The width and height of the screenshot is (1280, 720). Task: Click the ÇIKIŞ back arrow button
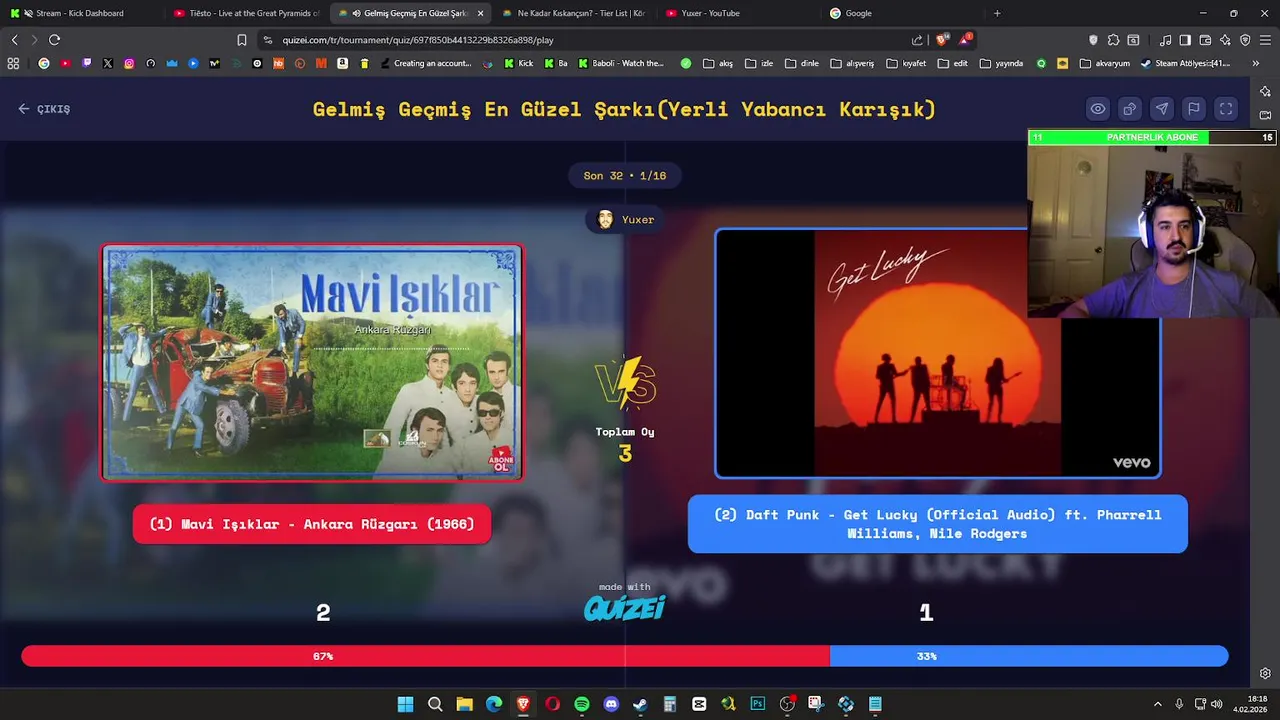(x=44, y=109)
